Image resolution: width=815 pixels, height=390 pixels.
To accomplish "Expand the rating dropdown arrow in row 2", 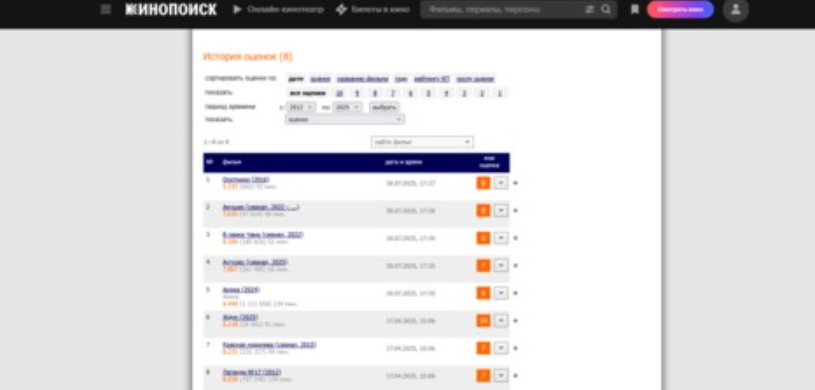I will click(x=501, y=211).
